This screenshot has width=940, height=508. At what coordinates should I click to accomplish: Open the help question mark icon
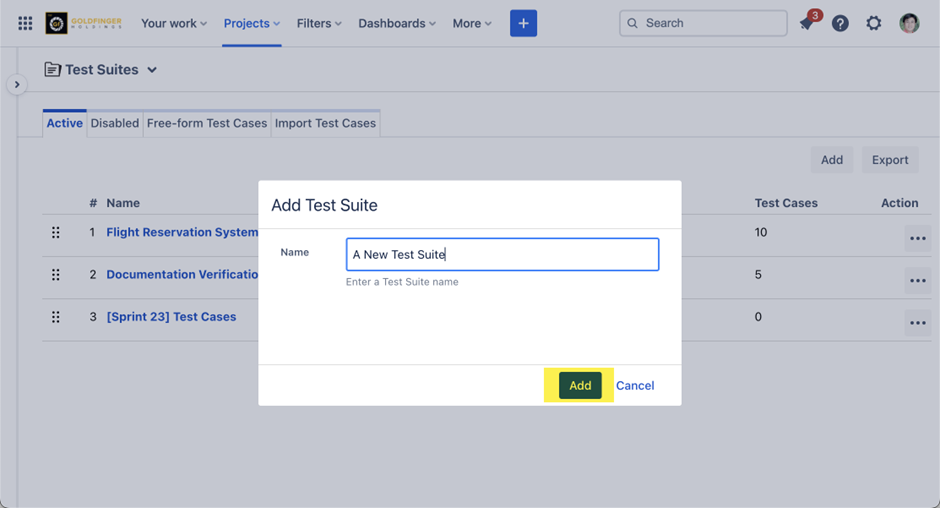[x=840, y=23]
